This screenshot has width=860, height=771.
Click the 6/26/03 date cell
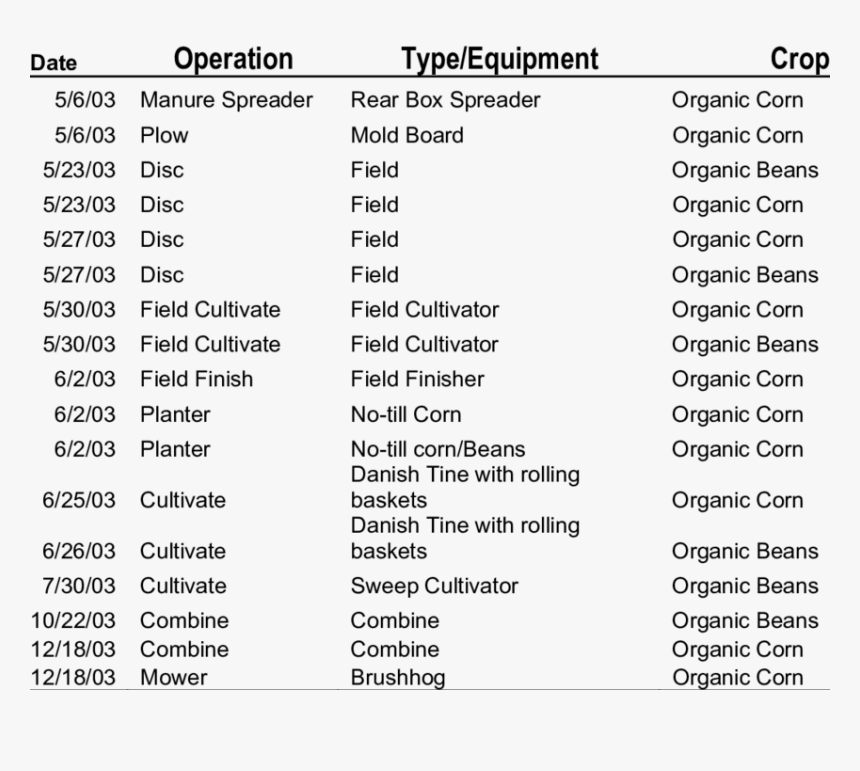pos(78,551)
